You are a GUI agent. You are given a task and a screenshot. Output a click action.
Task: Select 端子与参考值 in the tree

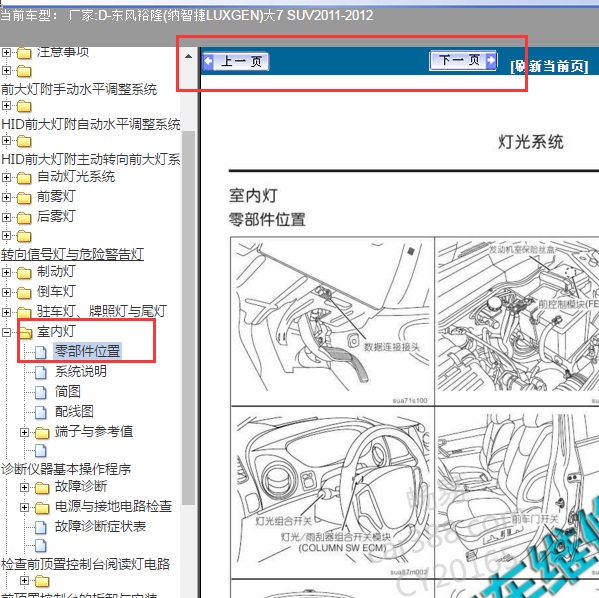(94, 431)
